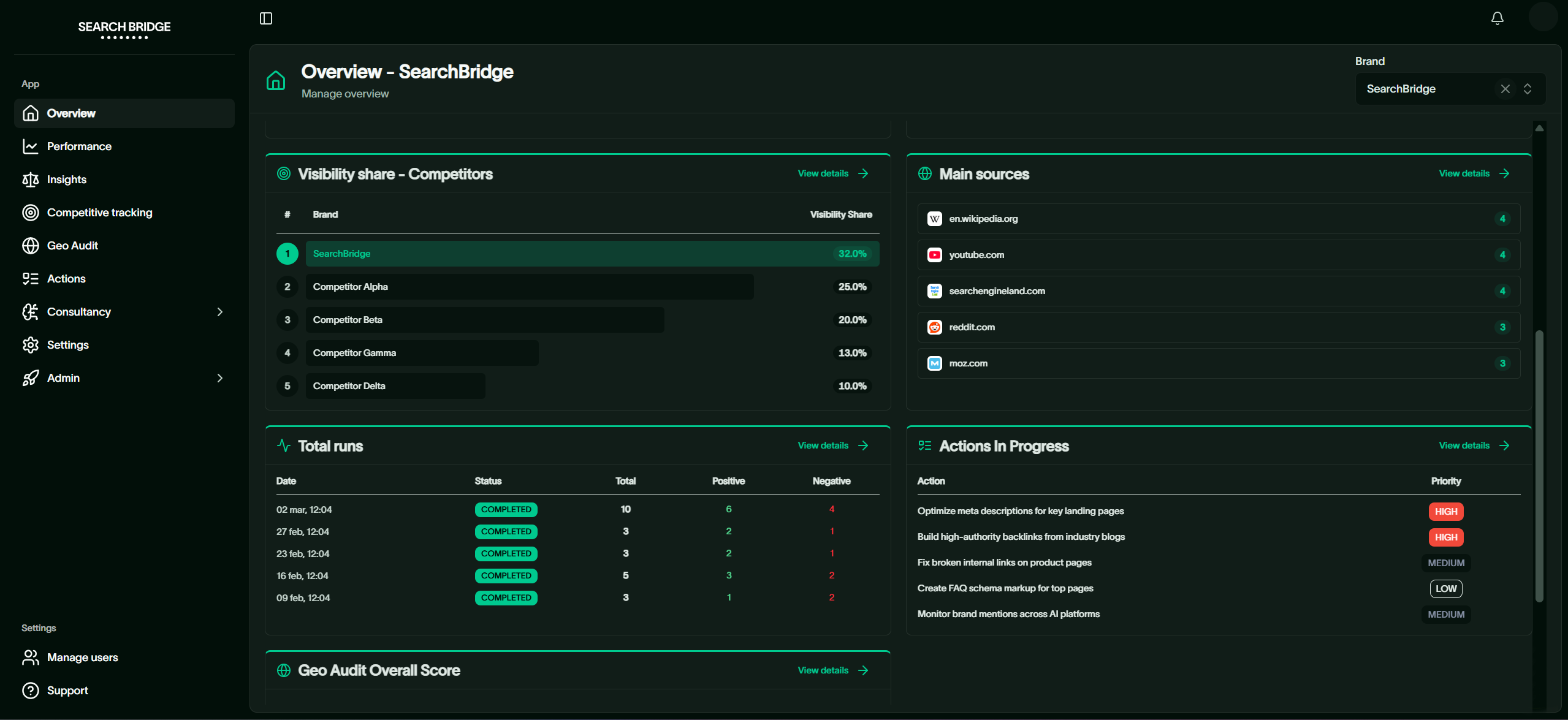The image size is (1568, 720).
Task: Open Manage users
Action: 124,657
